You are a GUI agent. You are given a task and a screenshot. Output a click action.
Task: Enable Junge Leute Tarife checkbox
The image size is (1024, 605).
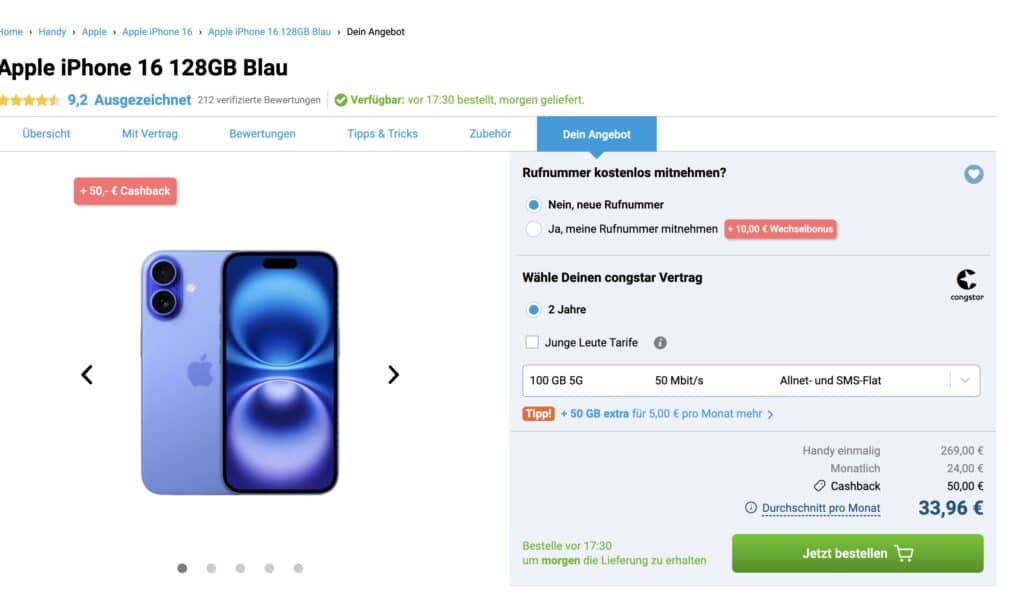pos(532,343)
